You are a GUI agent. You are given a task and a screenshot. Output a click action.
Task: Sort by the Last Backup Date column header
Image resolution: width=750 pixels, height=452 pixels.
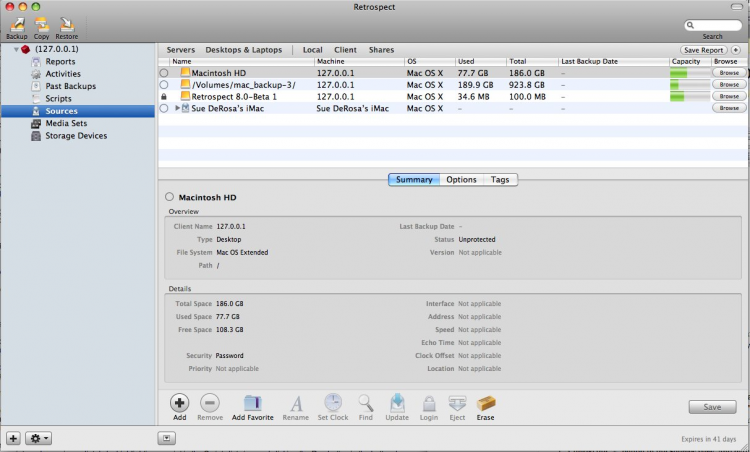[x=614, y=61]
